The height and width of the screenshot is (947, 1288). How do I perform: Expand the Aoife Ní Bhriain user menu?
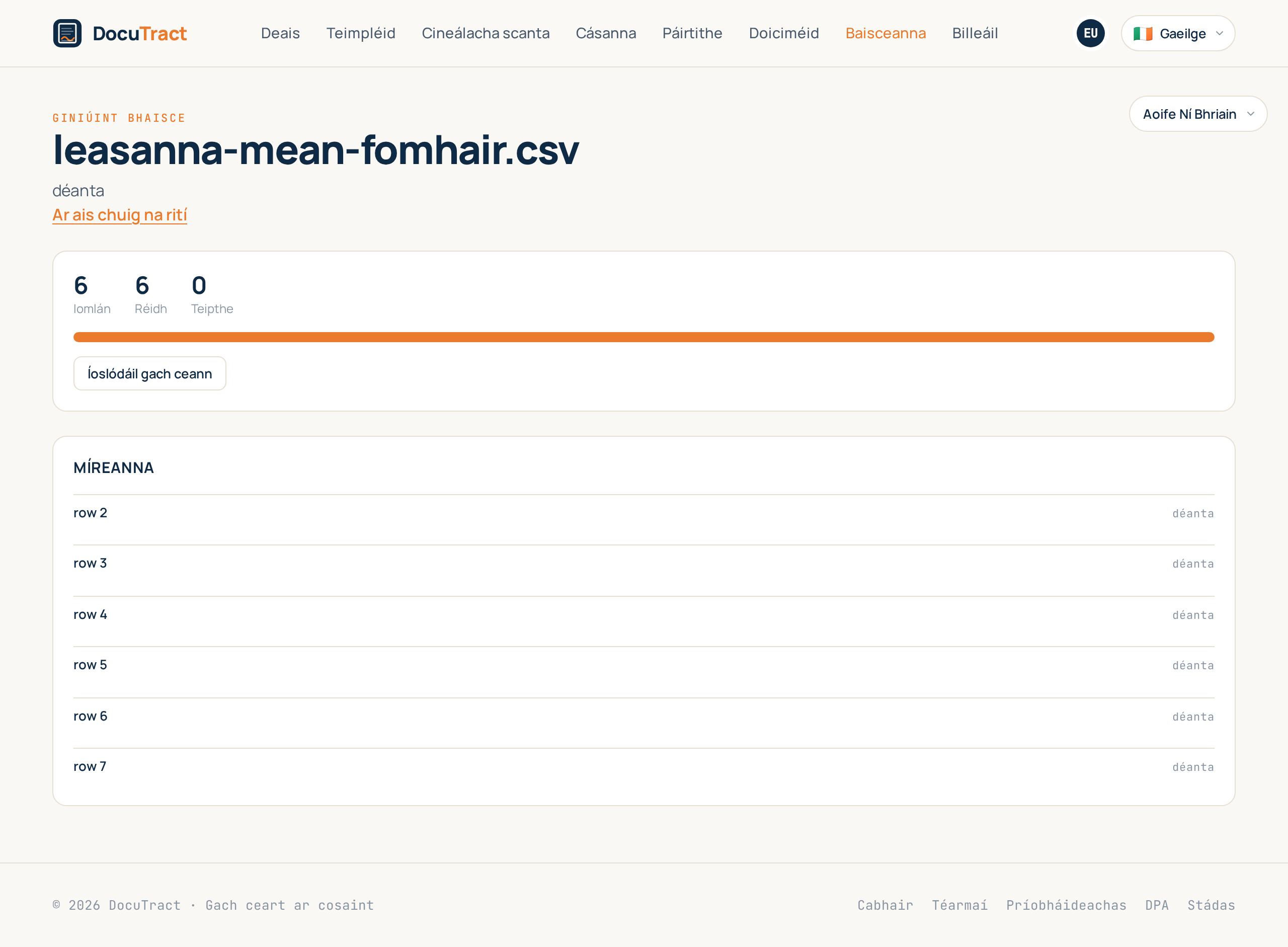[x=1198, y=114]
